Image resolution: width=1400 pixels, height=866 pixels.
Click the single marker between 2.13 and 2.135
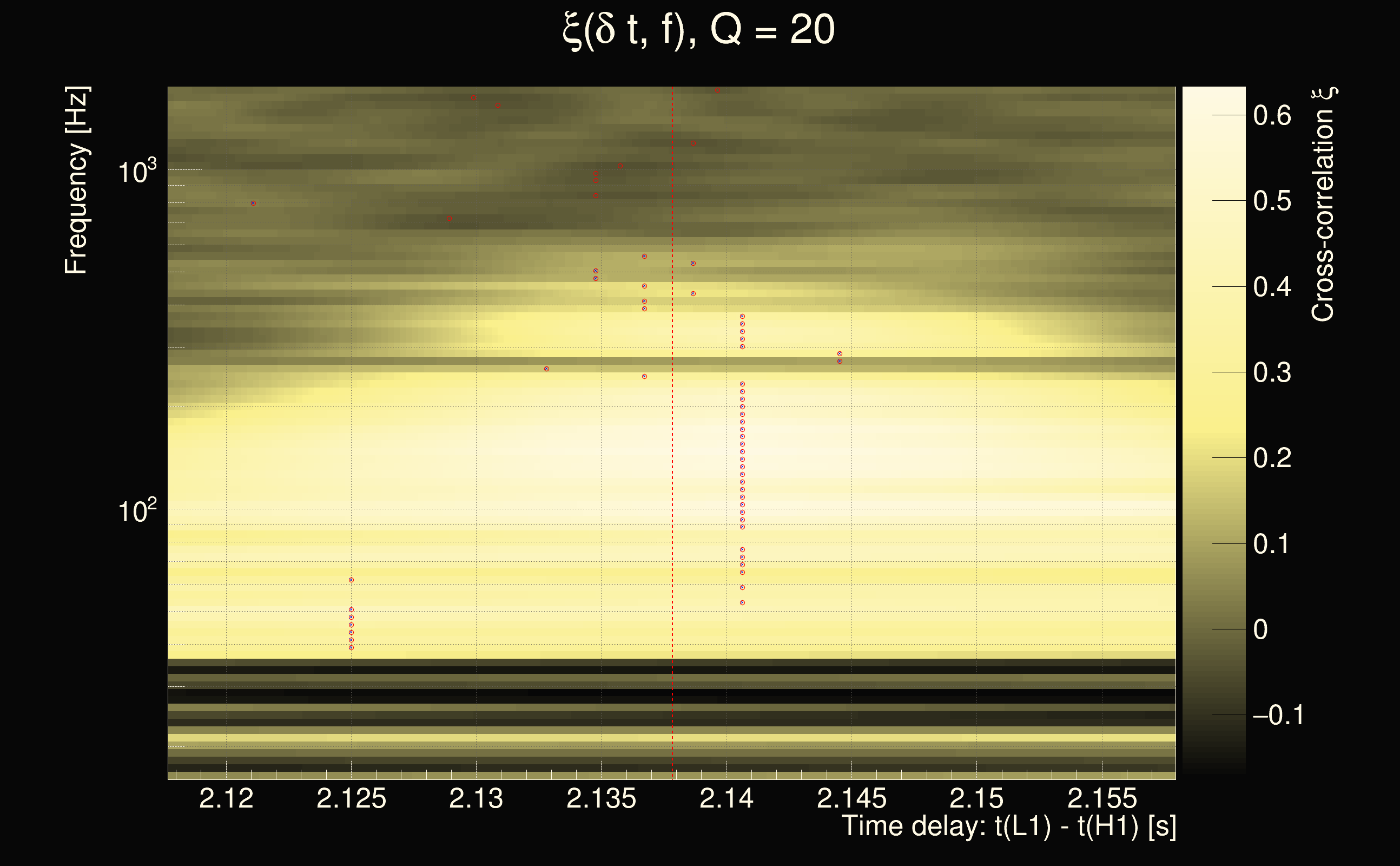(x=546, y=369)
